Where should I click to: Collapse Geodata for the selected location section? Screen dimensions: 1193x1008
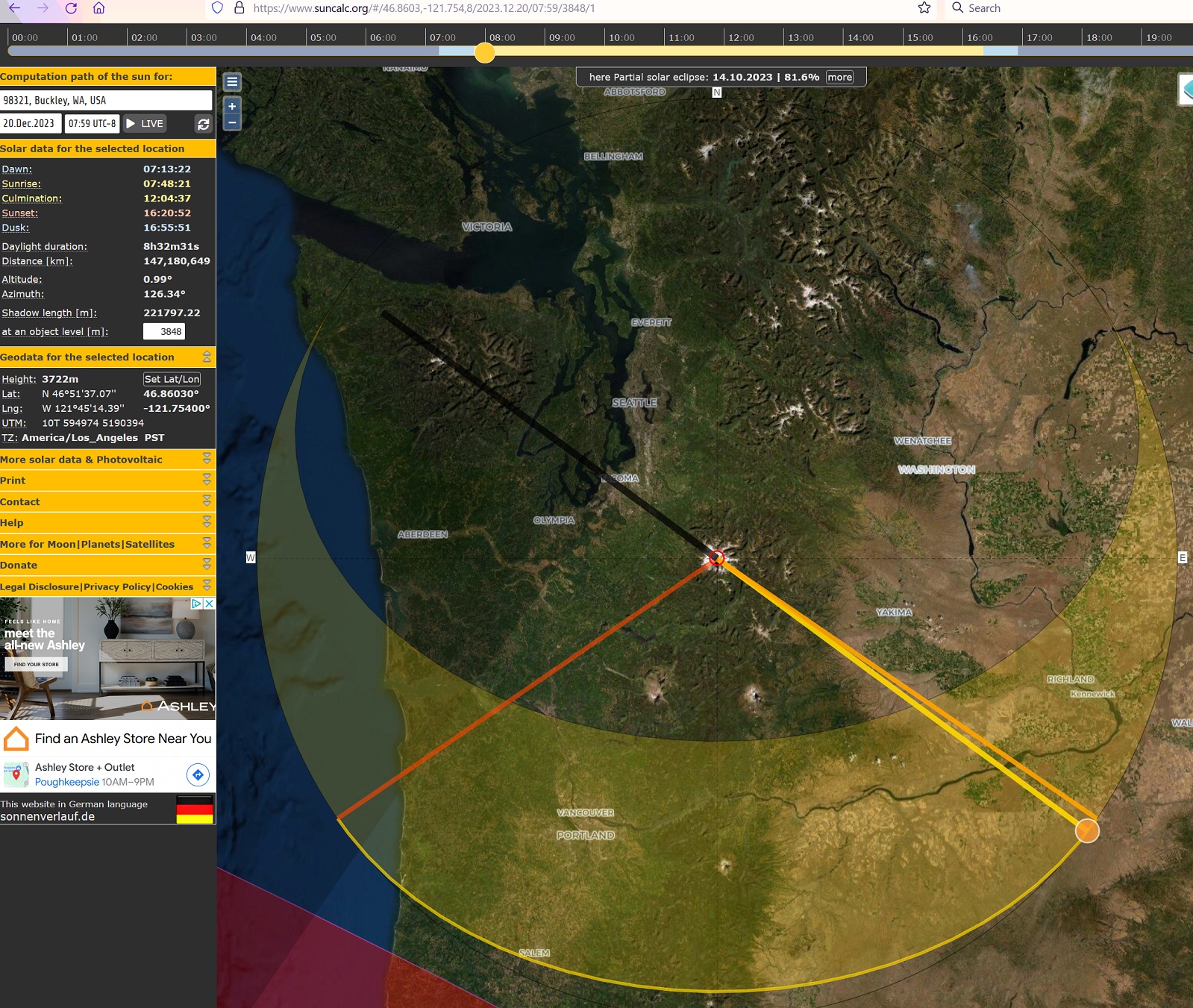pos(207,357)
